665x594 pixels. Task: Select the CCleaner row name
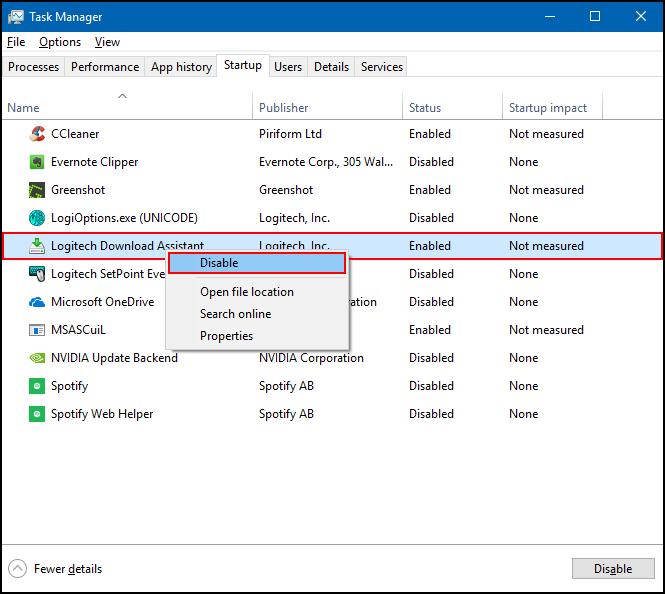point(75,134)
